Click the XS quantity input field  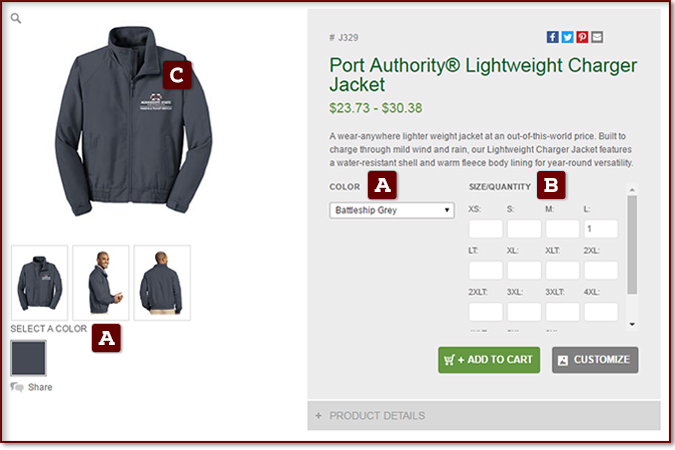coord(486,229)
